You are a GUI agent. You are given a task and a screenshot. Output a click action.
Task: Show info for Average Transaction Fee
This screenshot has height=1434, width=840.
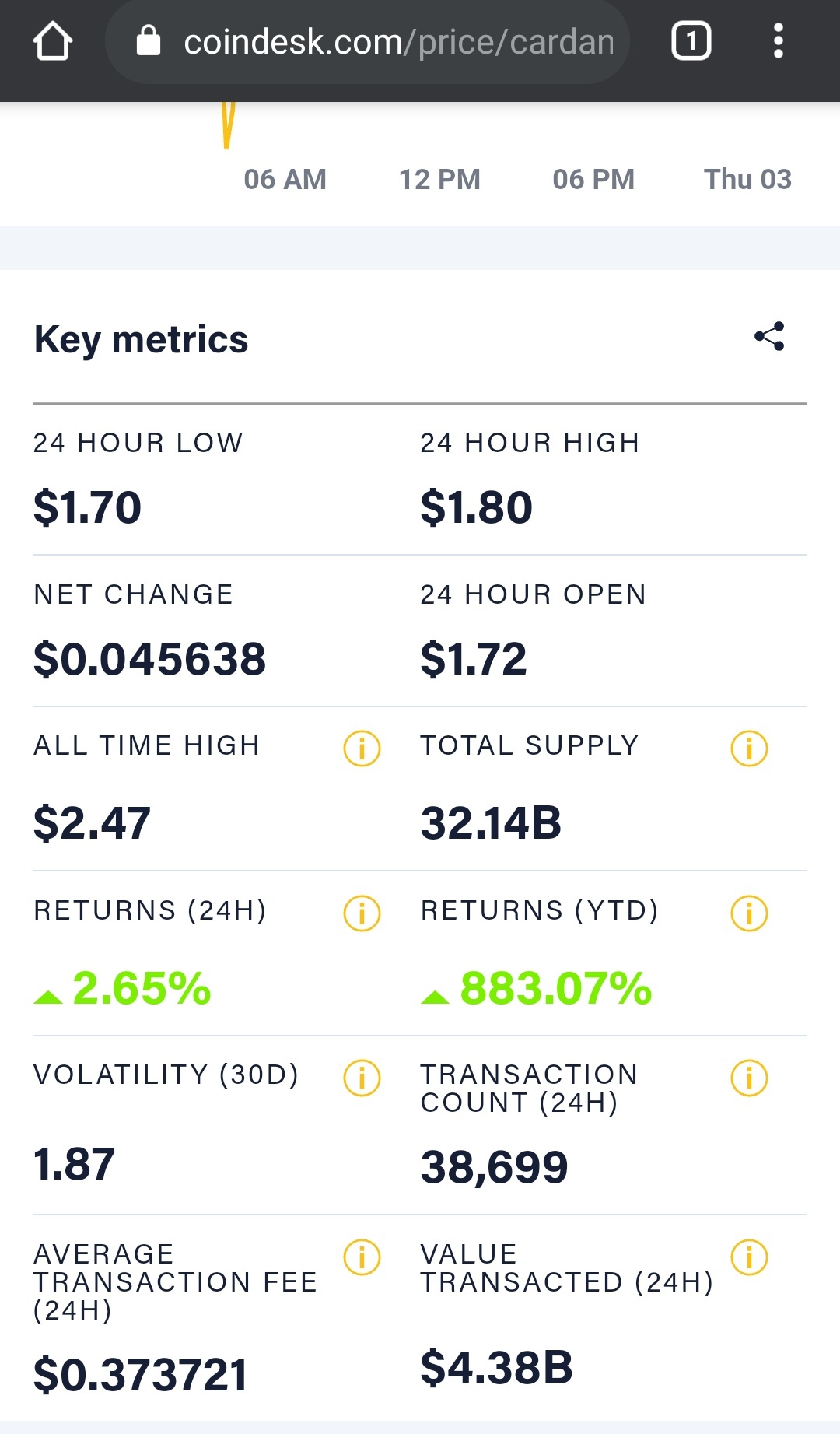click(362, 1257)
